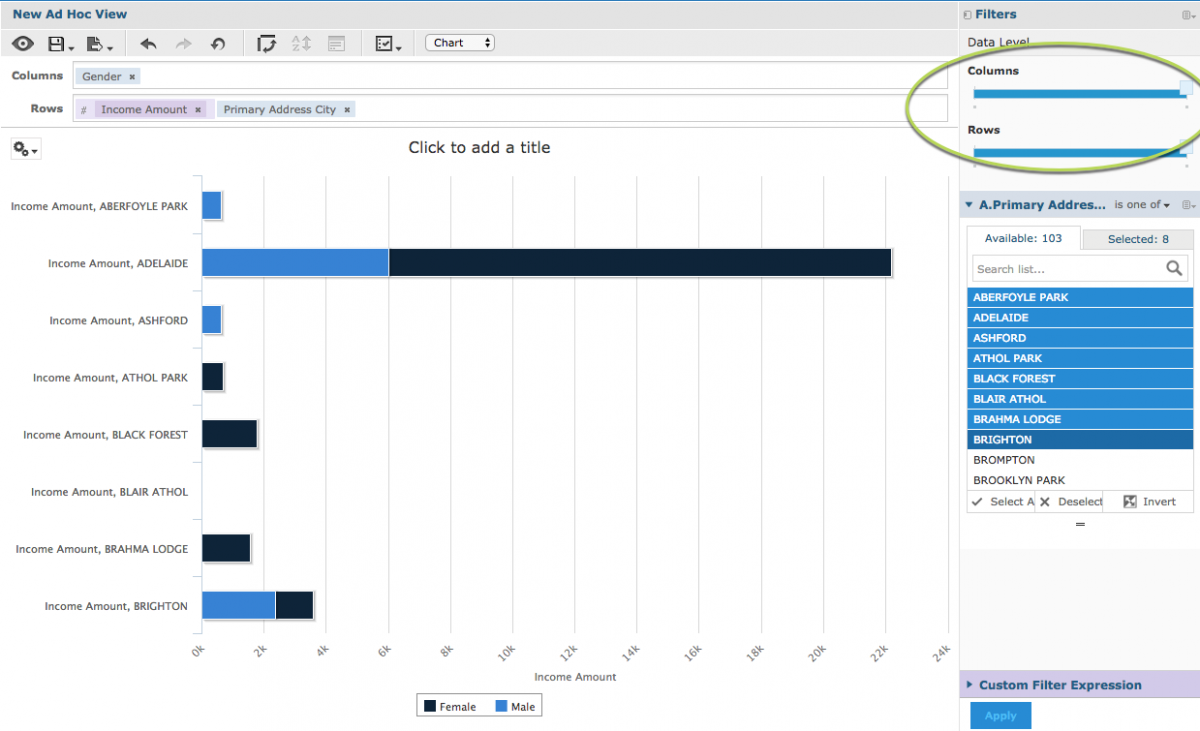Open the Chart type dropdown
The width and height of the screenshot is (1200, 731).
pyautogui.click(x=459, y=42)
